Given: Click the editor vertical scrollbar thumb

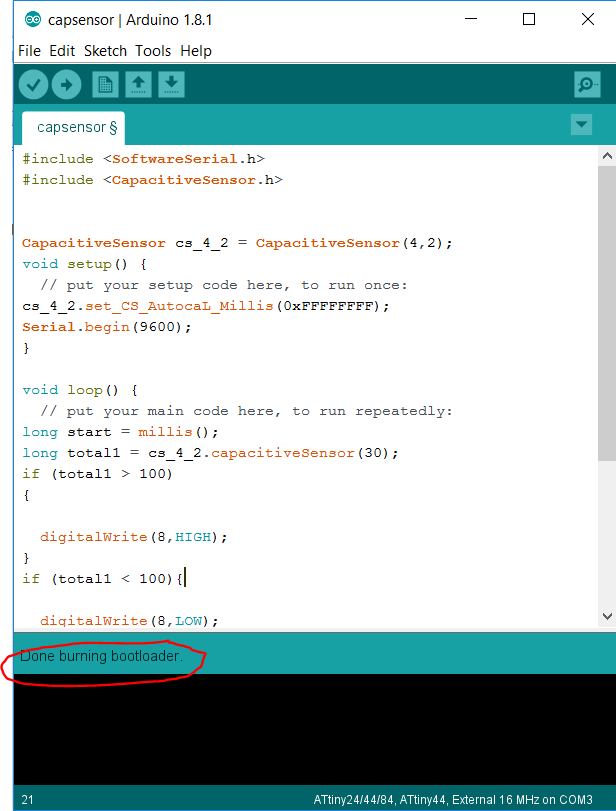Looking at the screenshot, I should (607, 313).
